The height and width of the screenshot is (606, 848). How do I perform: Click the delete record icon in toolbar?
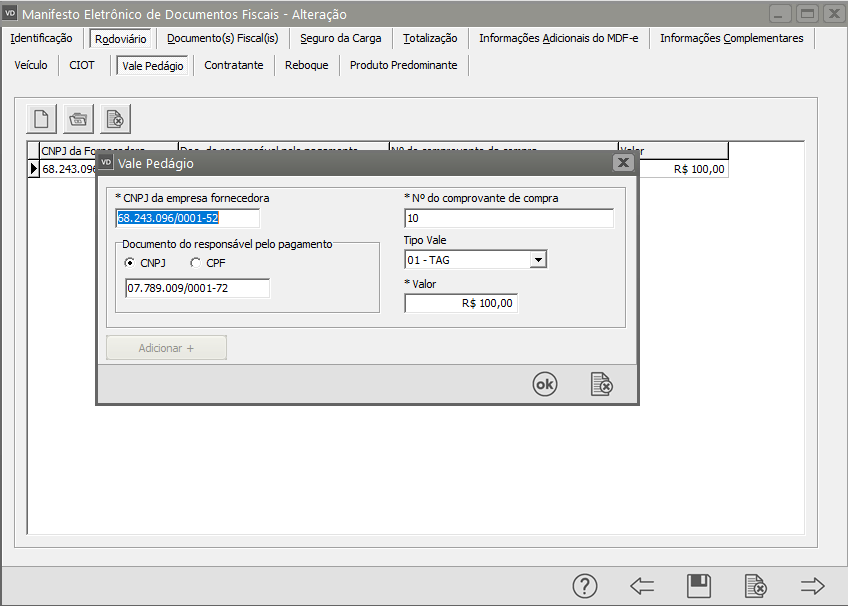(115, 119)
